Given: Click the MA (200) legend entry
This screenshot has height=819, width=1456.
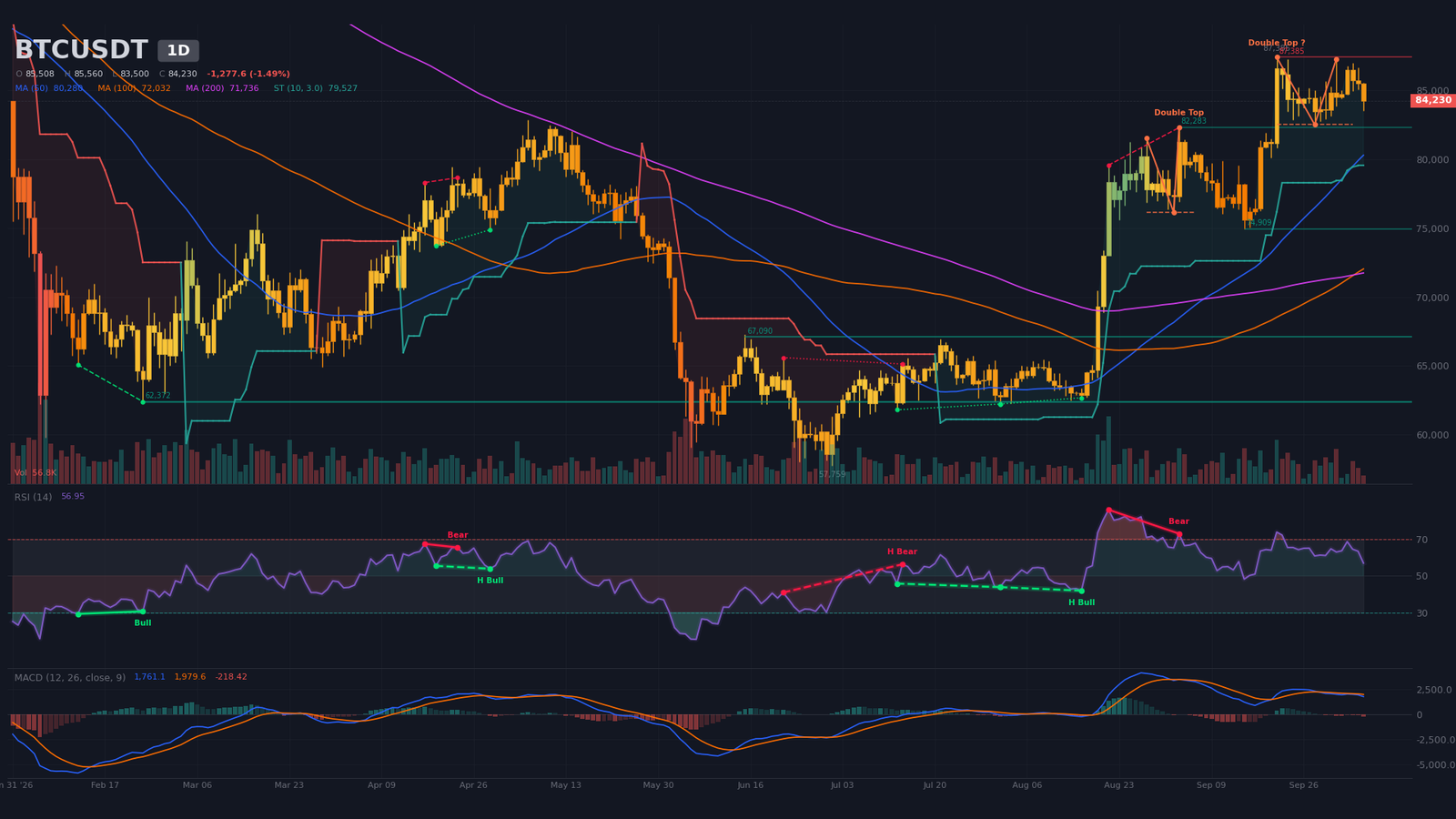Looking at the screenshot, I should point(222,88).
